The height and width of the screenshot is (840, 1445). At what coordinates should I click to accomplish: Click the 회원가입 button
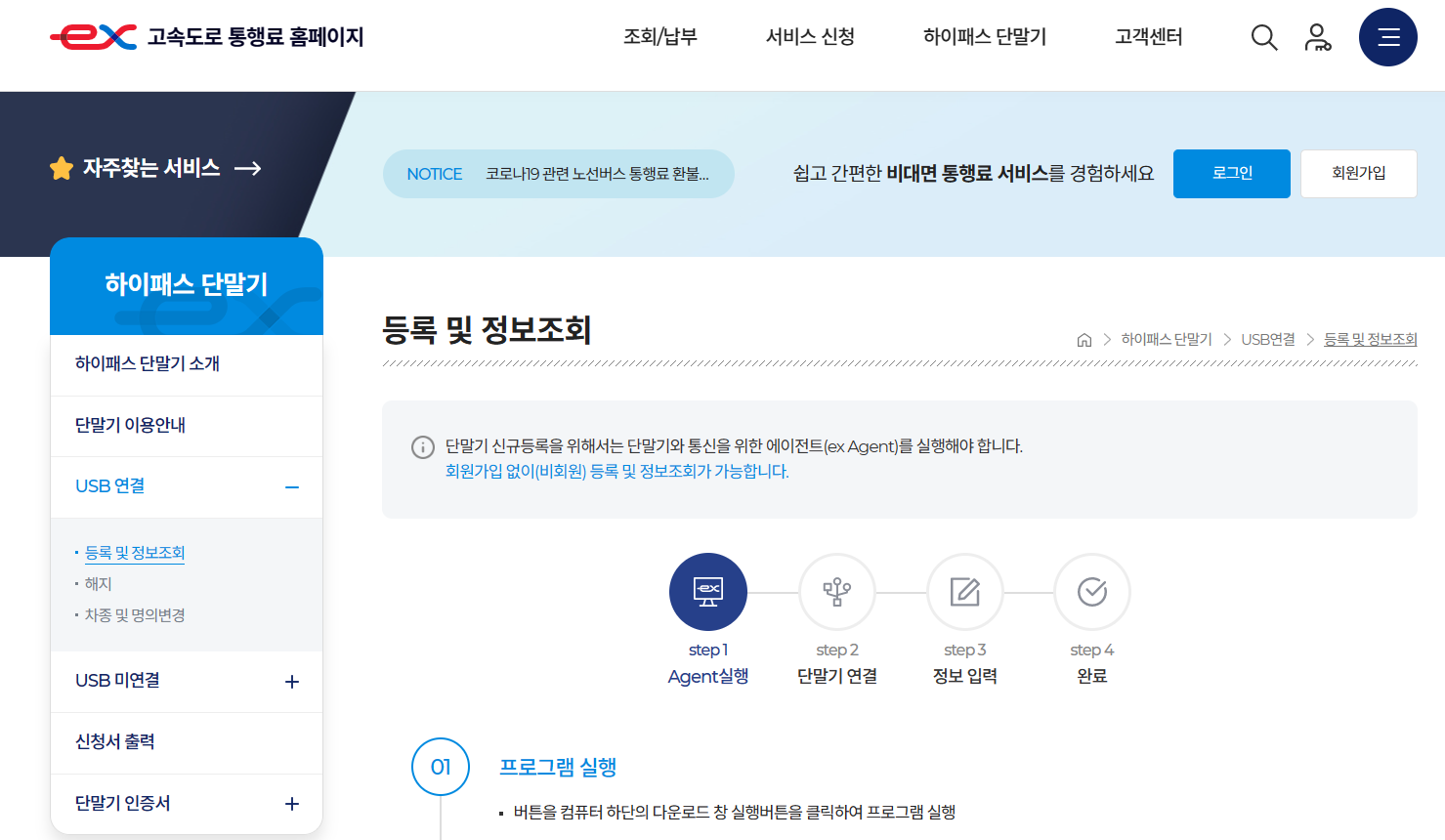point(1358,173)
